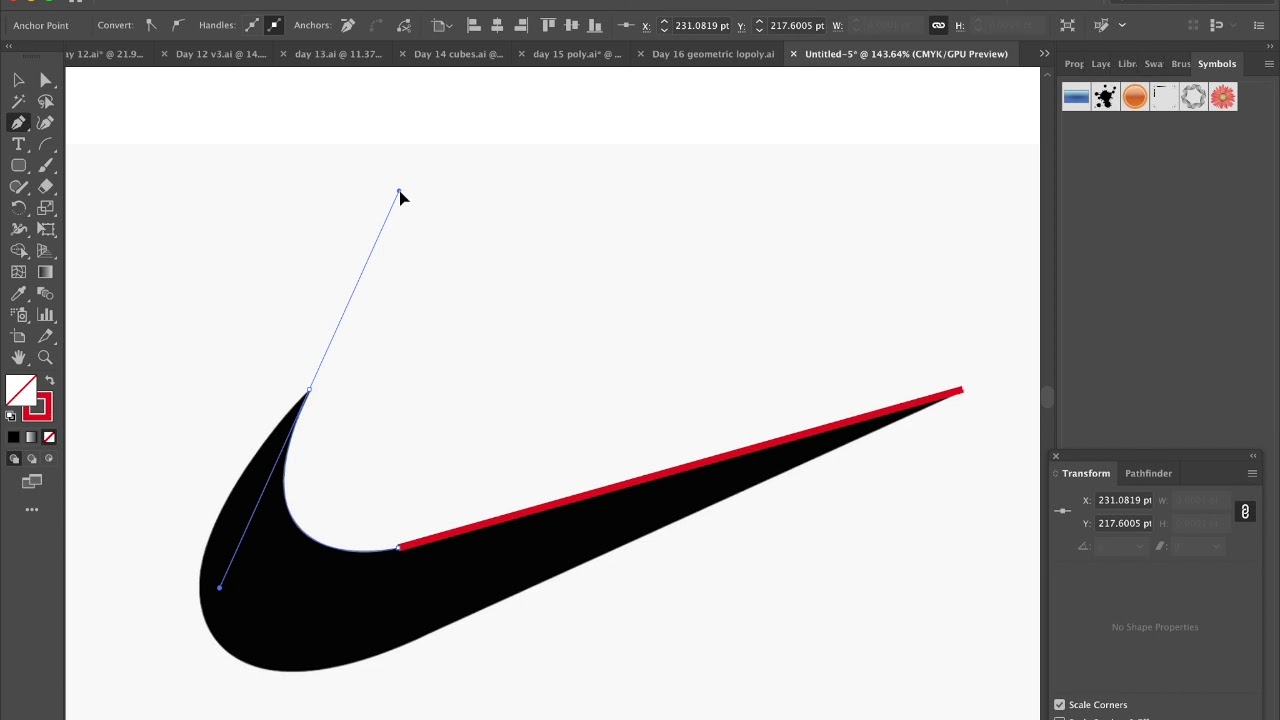Select the orange sphere symbol

(x=1134, y=97)
